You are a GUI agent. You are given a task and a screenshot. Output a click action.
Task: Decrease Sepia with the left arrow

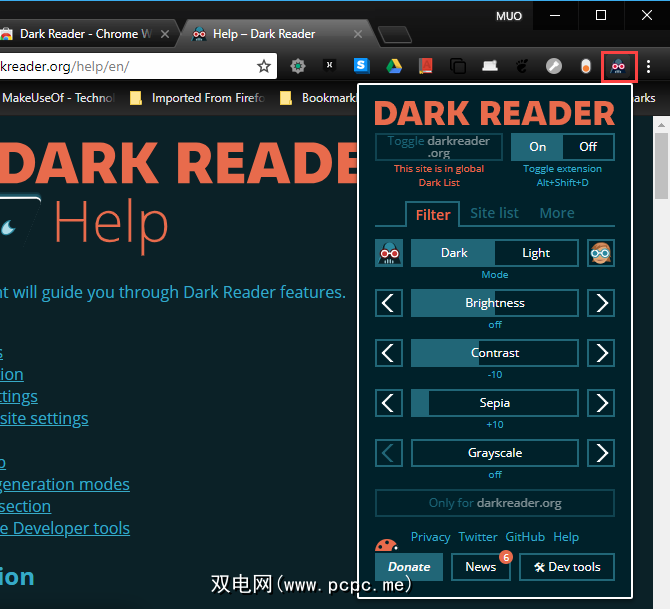tap(389, 403)
